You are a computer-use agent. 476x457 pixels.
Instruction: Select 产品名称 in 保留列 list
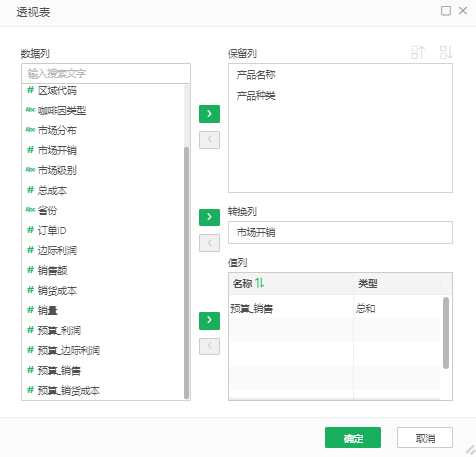point(256,75)
